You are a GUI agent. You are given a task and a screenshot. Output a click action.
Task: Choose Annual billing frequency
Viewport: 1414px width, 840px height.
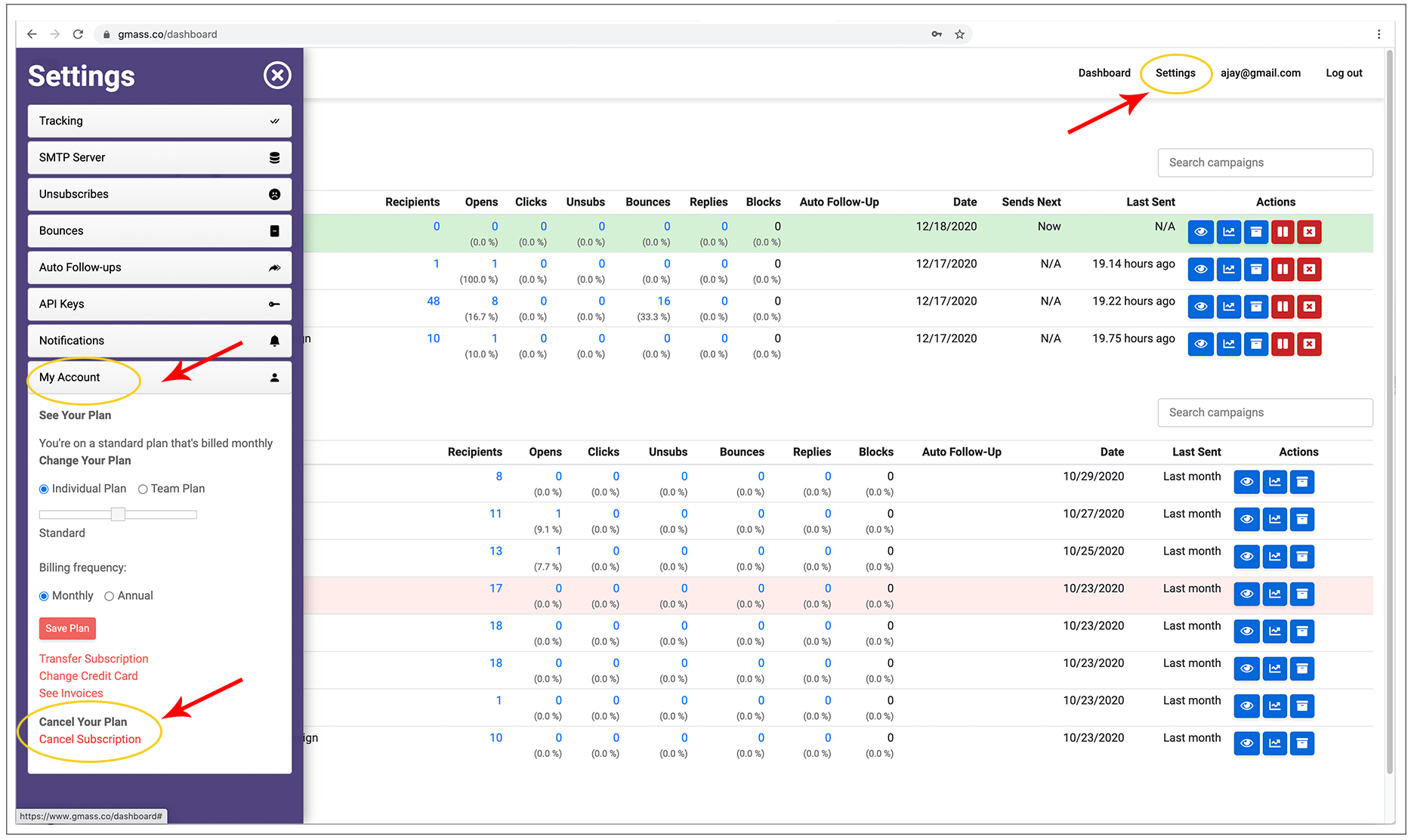point(110,597)
